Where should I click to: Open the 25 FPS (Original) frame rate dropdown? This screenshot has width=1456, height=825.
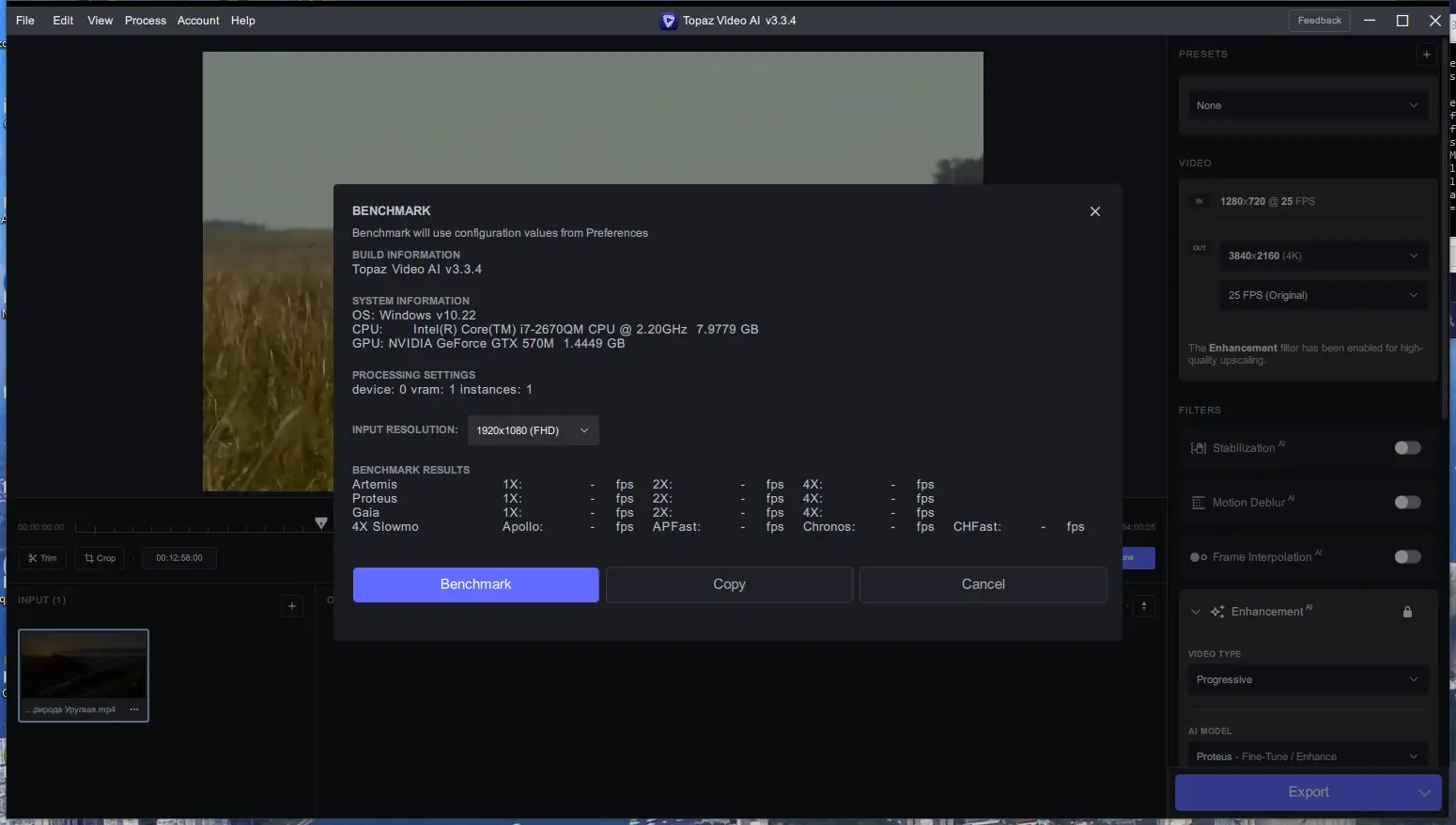click(x=1323, y=295)
